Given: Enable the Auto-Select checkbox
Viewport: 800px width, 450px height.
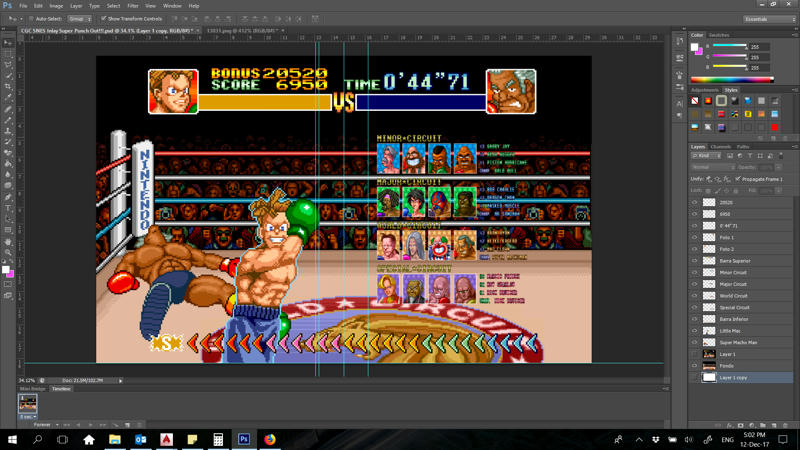Looking at the screenshot, I should (x=31, y=18).
